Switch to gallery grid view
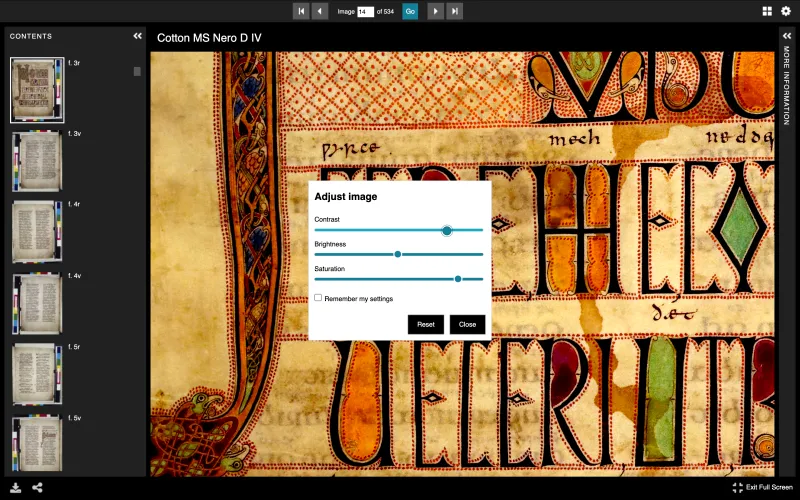Viewport: 800px width, 500px height. [x=767, y=11]
